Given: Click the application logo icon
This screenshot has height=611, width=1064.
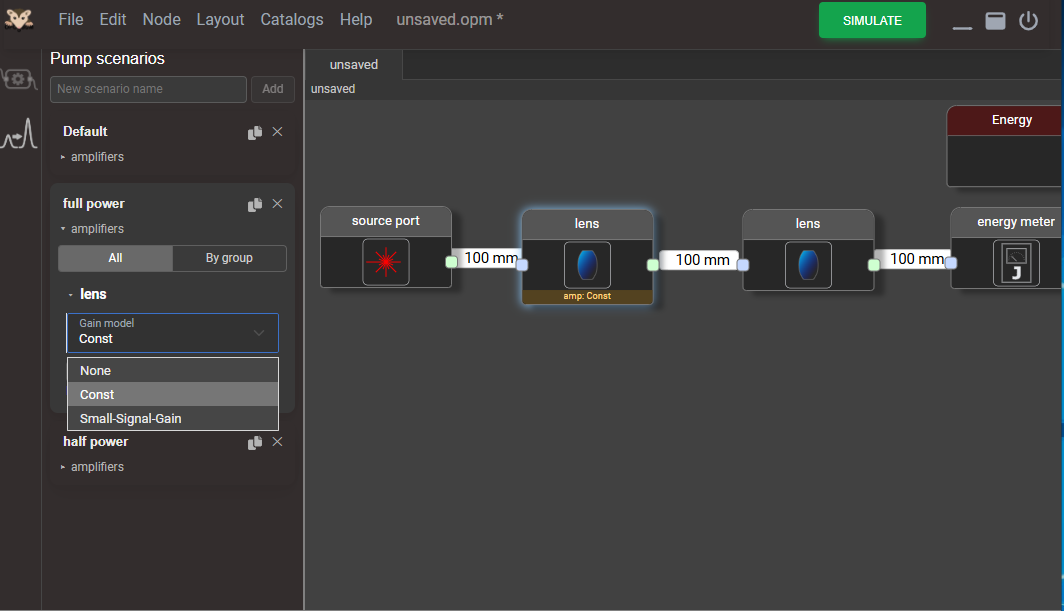Looking at the screenshot, I should coord(19,20).
